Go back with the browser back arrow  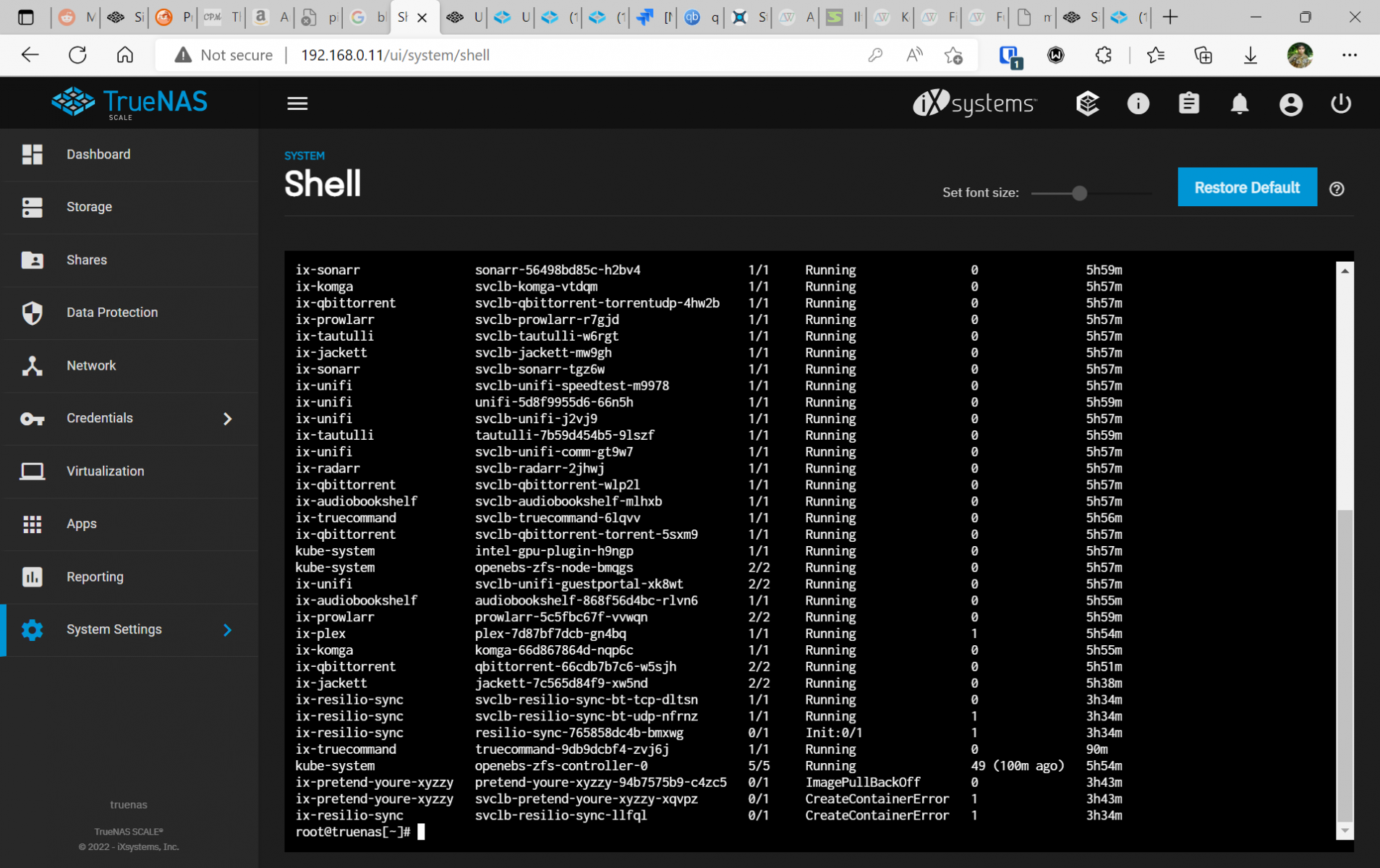pos(30,55)
